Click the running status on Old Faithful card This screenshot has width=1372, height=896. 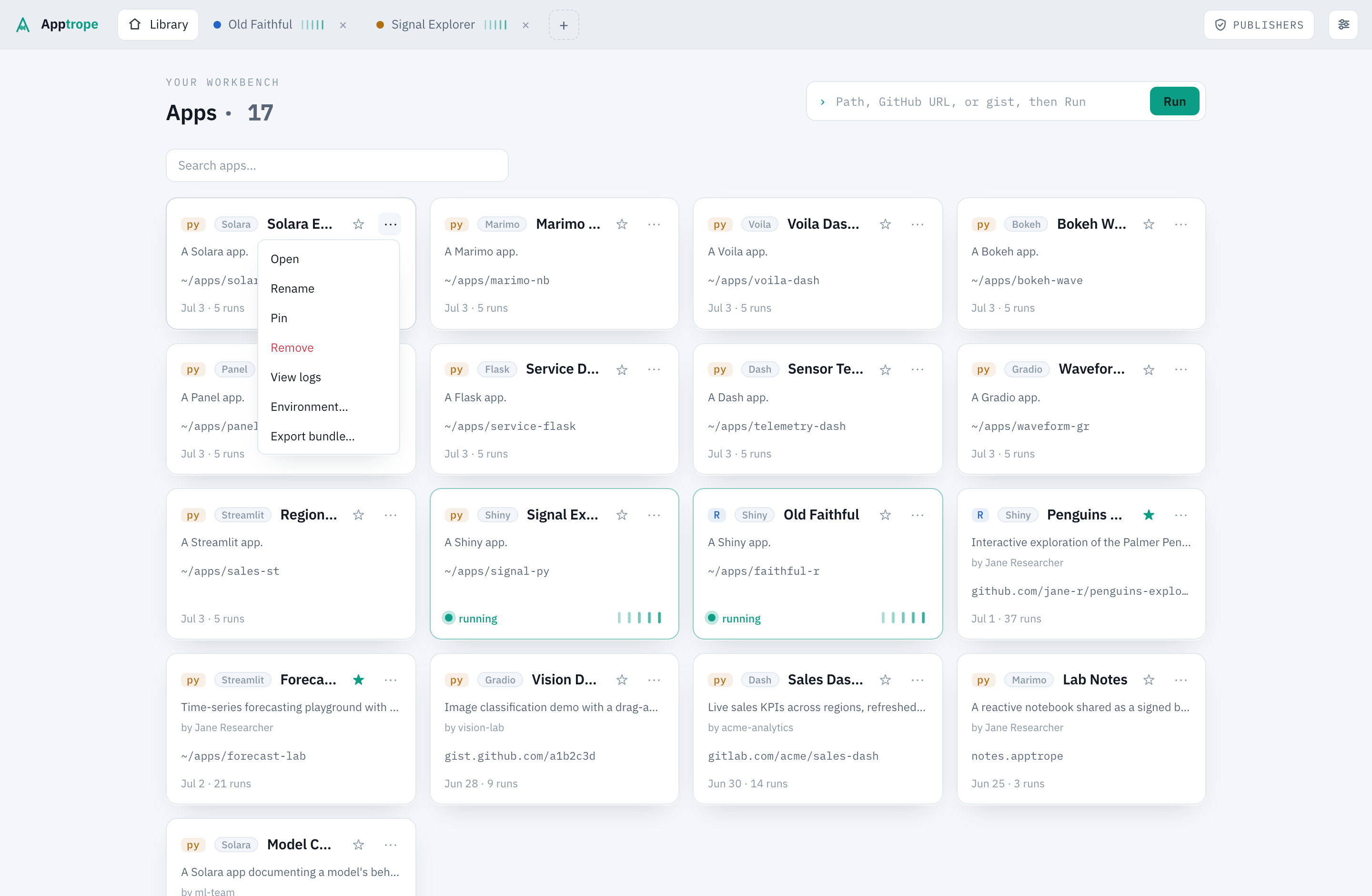point(733,618)
